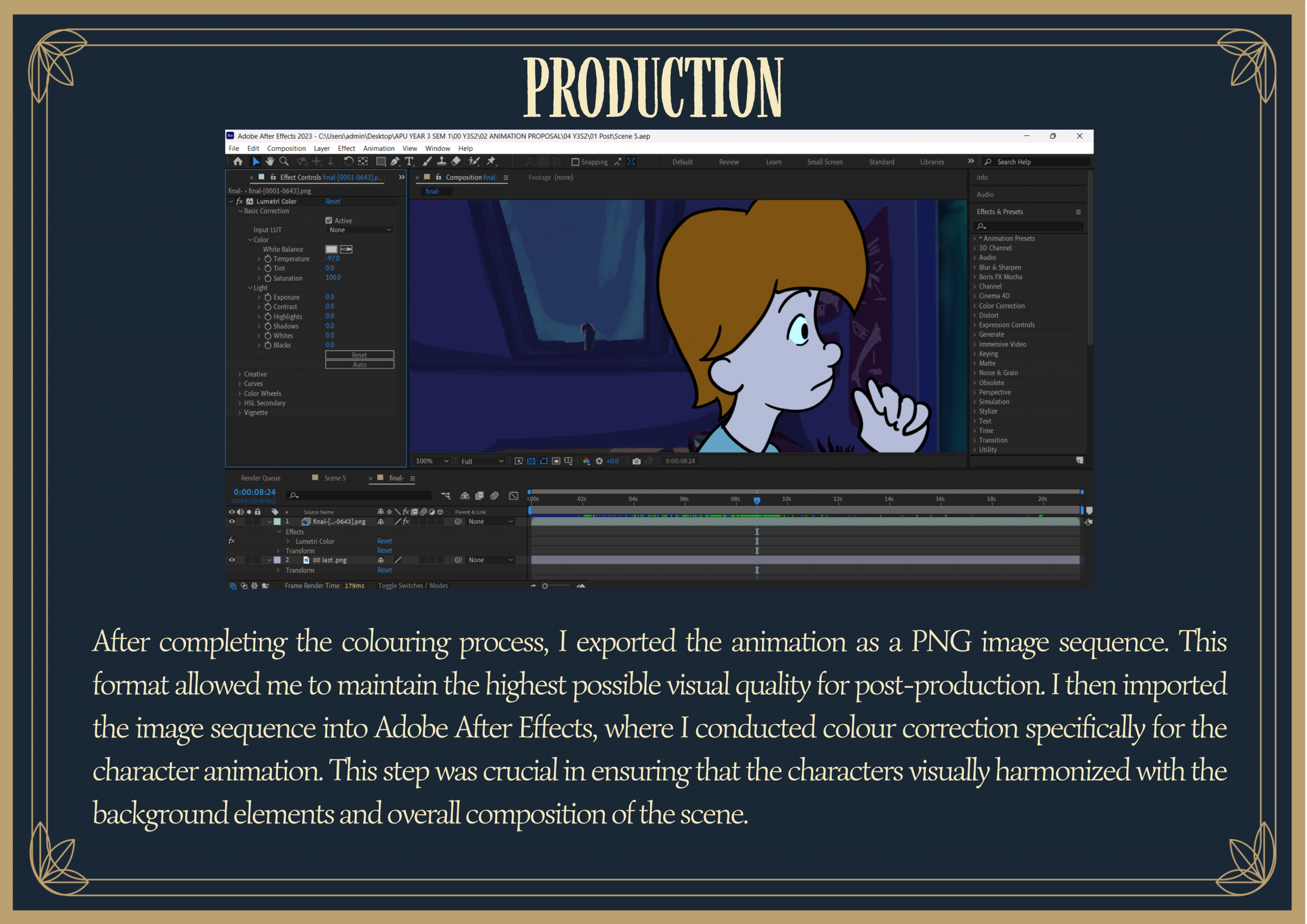Open the Full resolution dropdown
This screenshot has height=924, width=1307.
tap(482, 461)
